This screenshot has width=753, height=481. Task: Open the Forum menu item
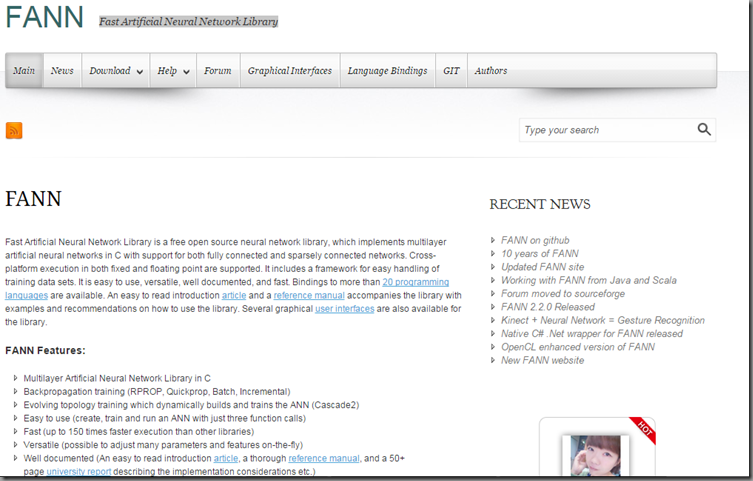pos(218,71)
